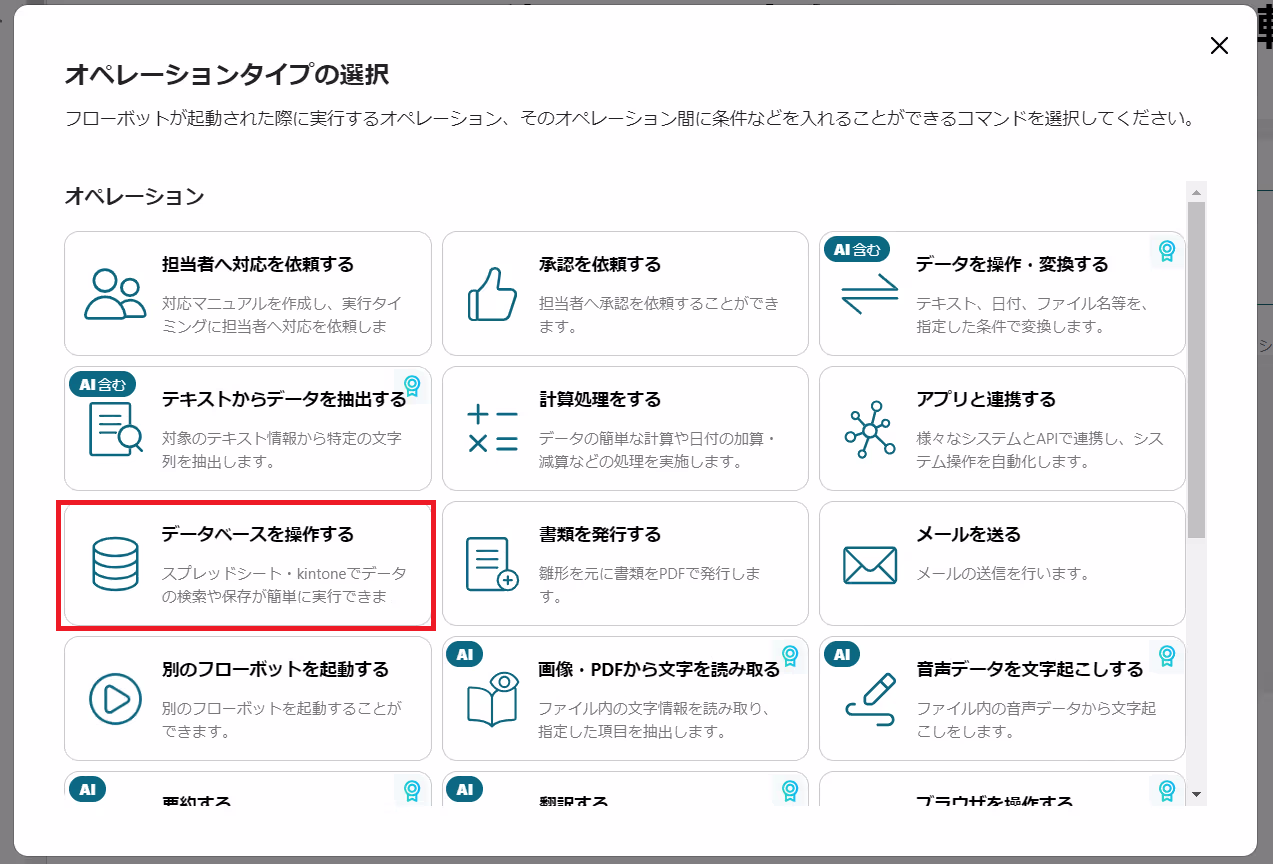Click the description メールの送信を行います。
Image resolution: width=1273 pixels, height=864 pixels.
click(x=1003, y=574)
